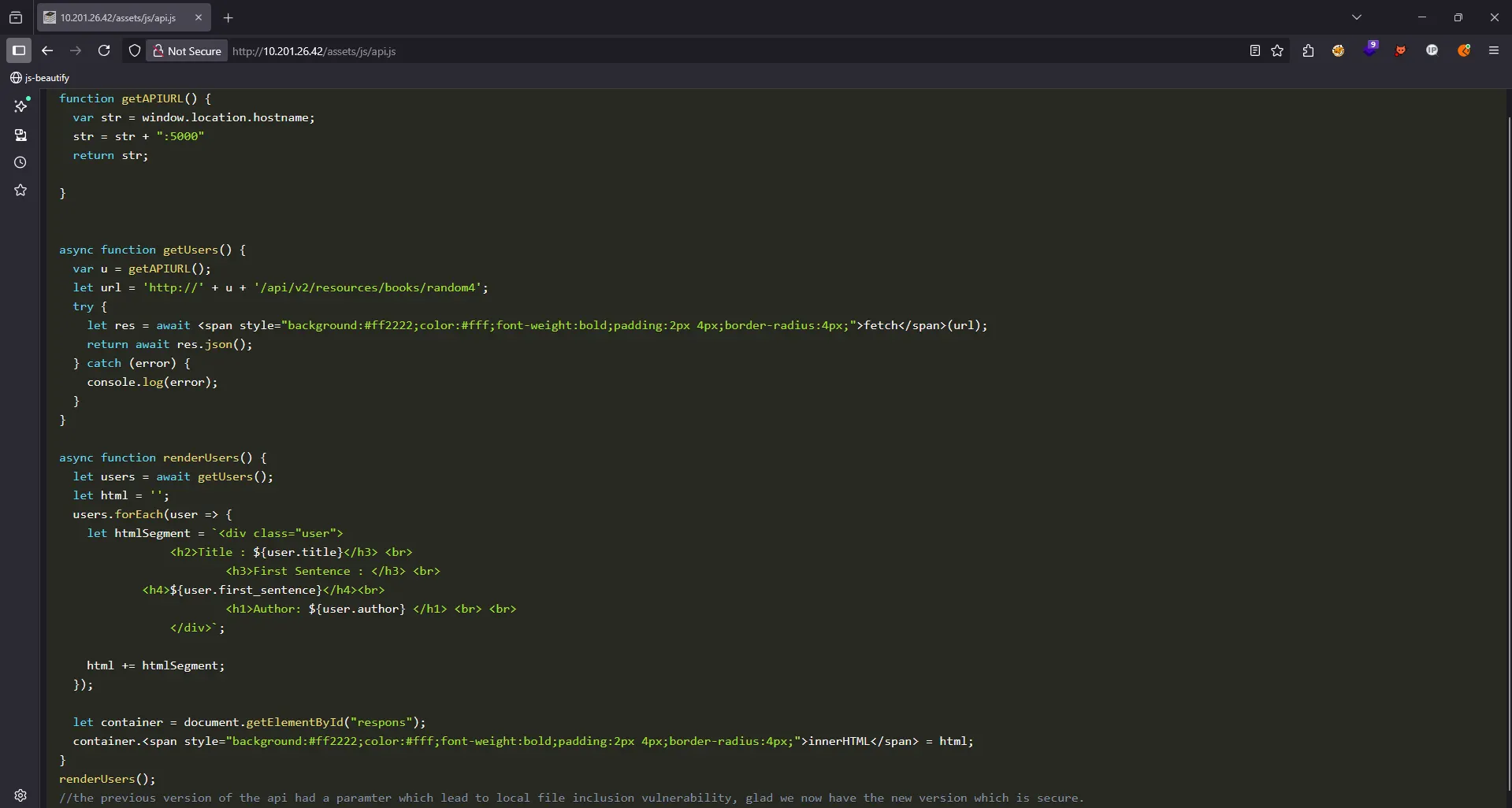Select the 10.201.26.42 api.js tab
This screenshot has height=808, width=1512.
pyautogui.click(x=118, y=17)
